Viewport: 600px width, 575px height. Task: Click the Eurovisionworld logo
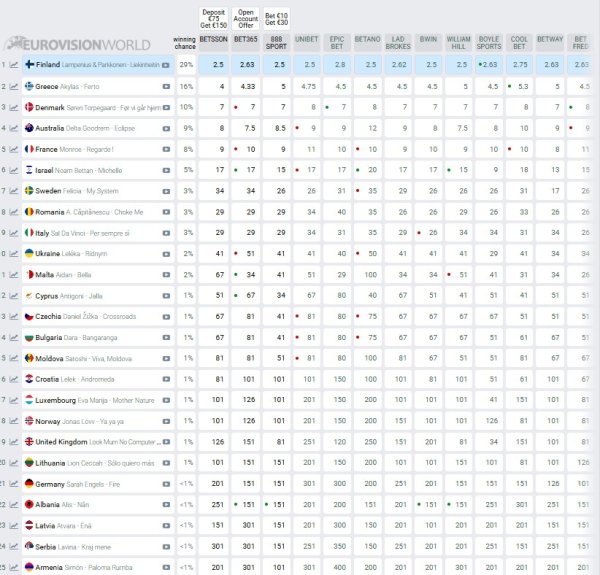78,44
